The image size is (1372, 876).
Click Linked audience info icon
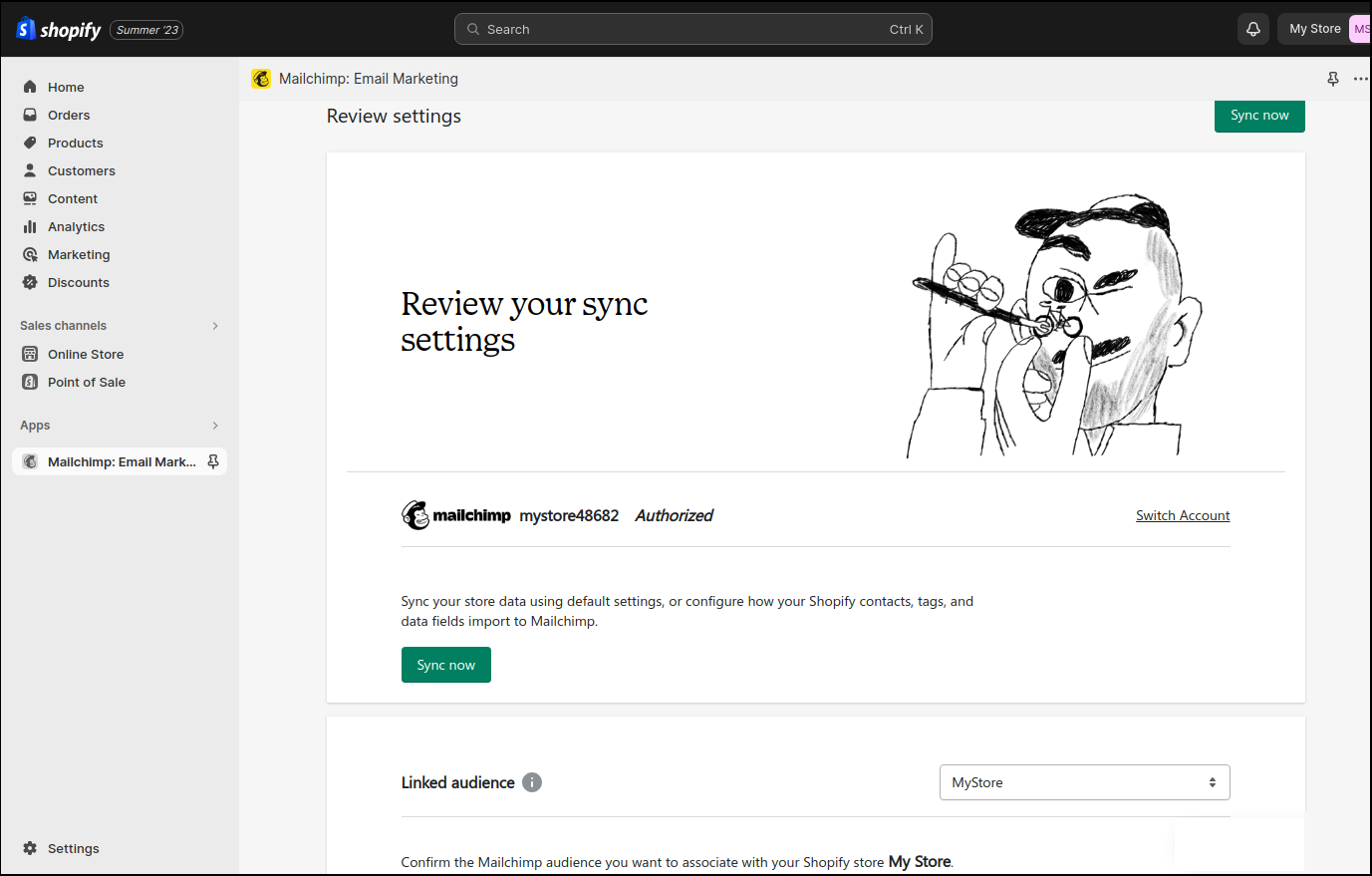(x=532, y=782)
